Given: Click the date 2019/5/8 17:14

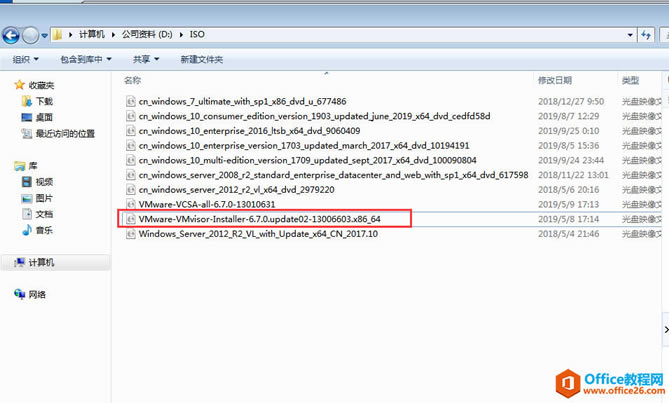Looking at the screenshot, I should pos(568,219).
